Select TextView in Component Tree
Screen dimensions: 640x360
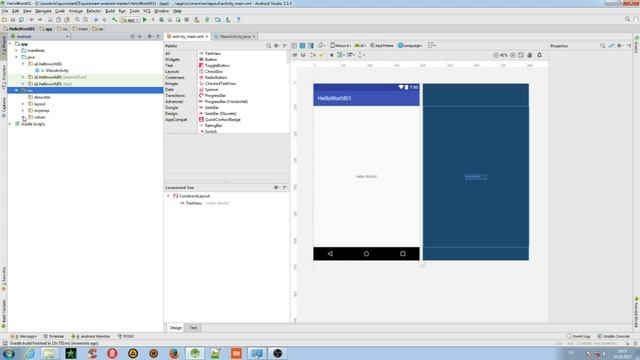click(205, 203)
